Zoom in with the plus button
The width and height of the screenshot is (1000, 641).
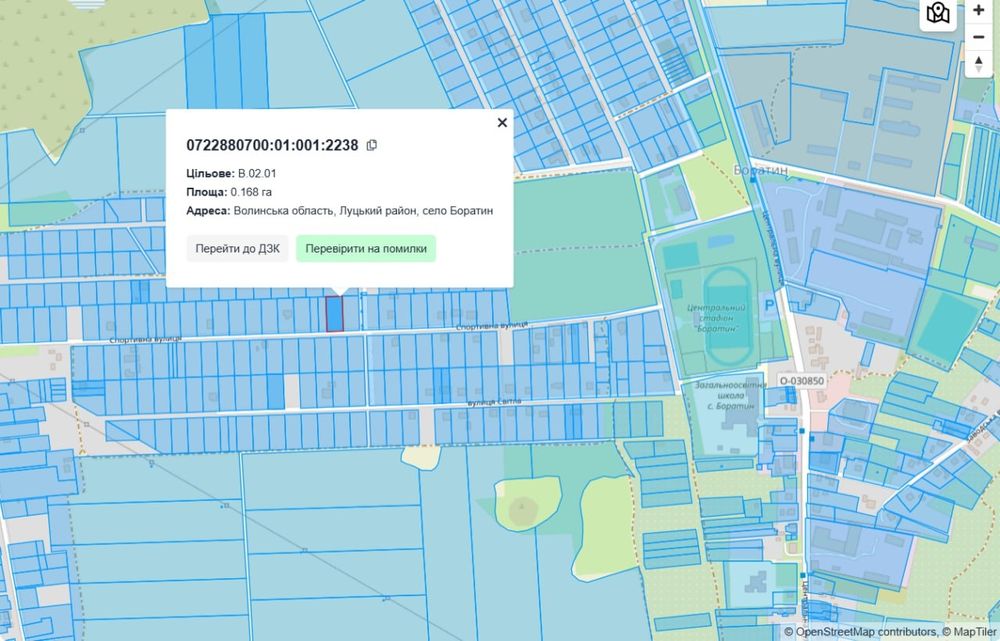click(978, 10)
